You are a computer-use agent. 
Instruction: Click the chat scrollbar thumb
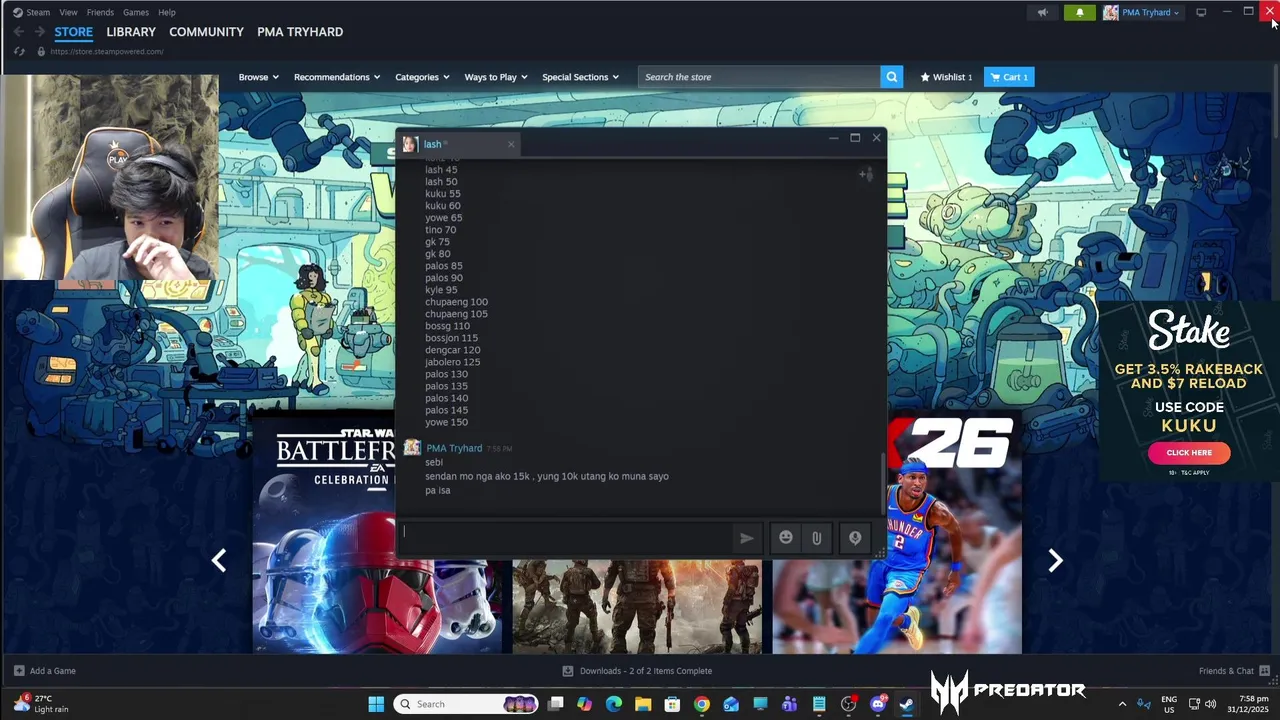pyautogui.click(x=882, y=485)
